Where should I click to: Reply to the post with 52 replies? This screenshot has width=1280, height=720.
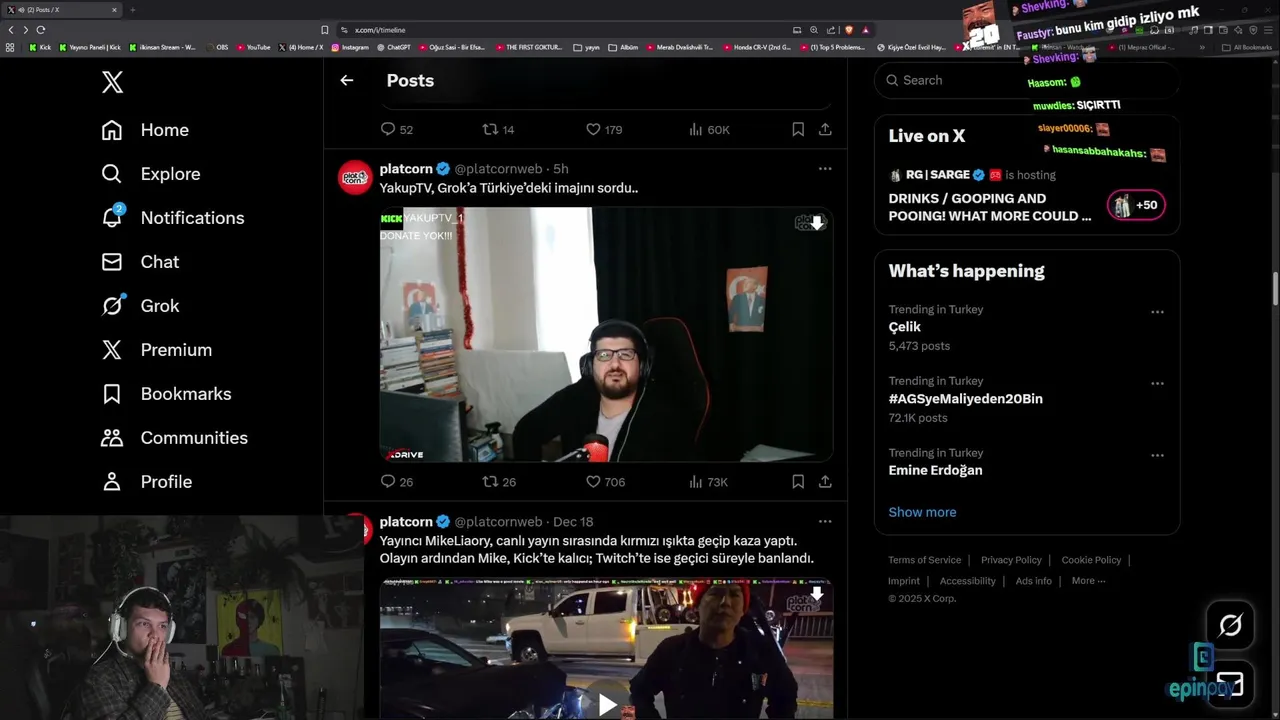tap(397, 129)
